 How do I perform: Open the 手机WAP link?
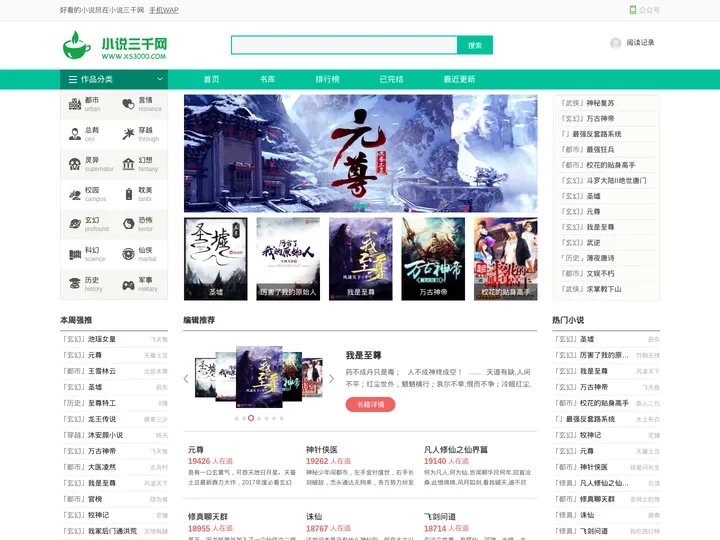click(x=164, y=10)
